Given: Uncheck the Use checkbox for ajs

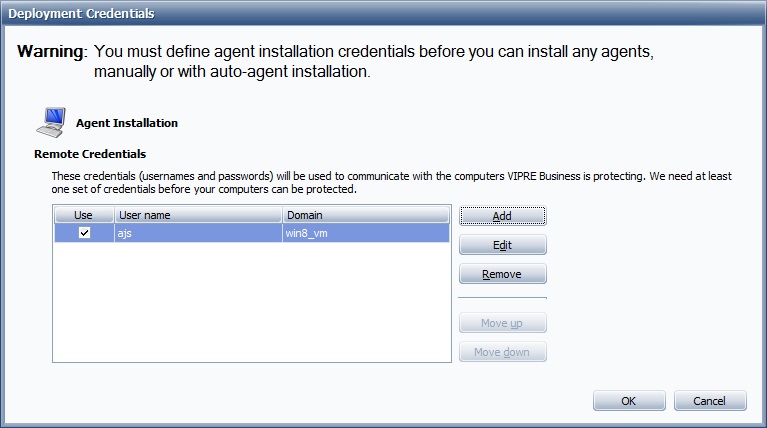Looking at the screenshot, I should 84,232.
